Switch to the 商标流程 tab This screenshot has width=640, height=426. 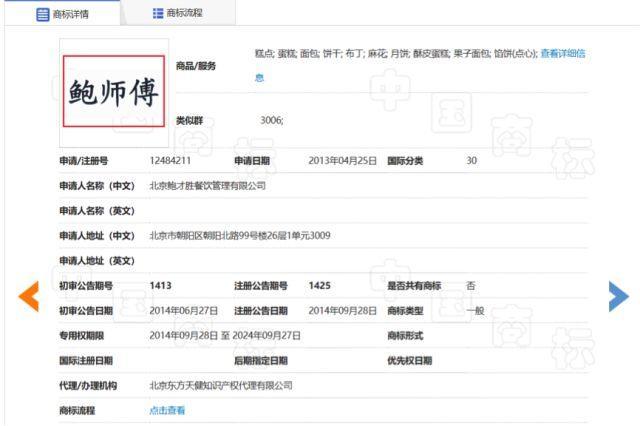tap(178, 13)
